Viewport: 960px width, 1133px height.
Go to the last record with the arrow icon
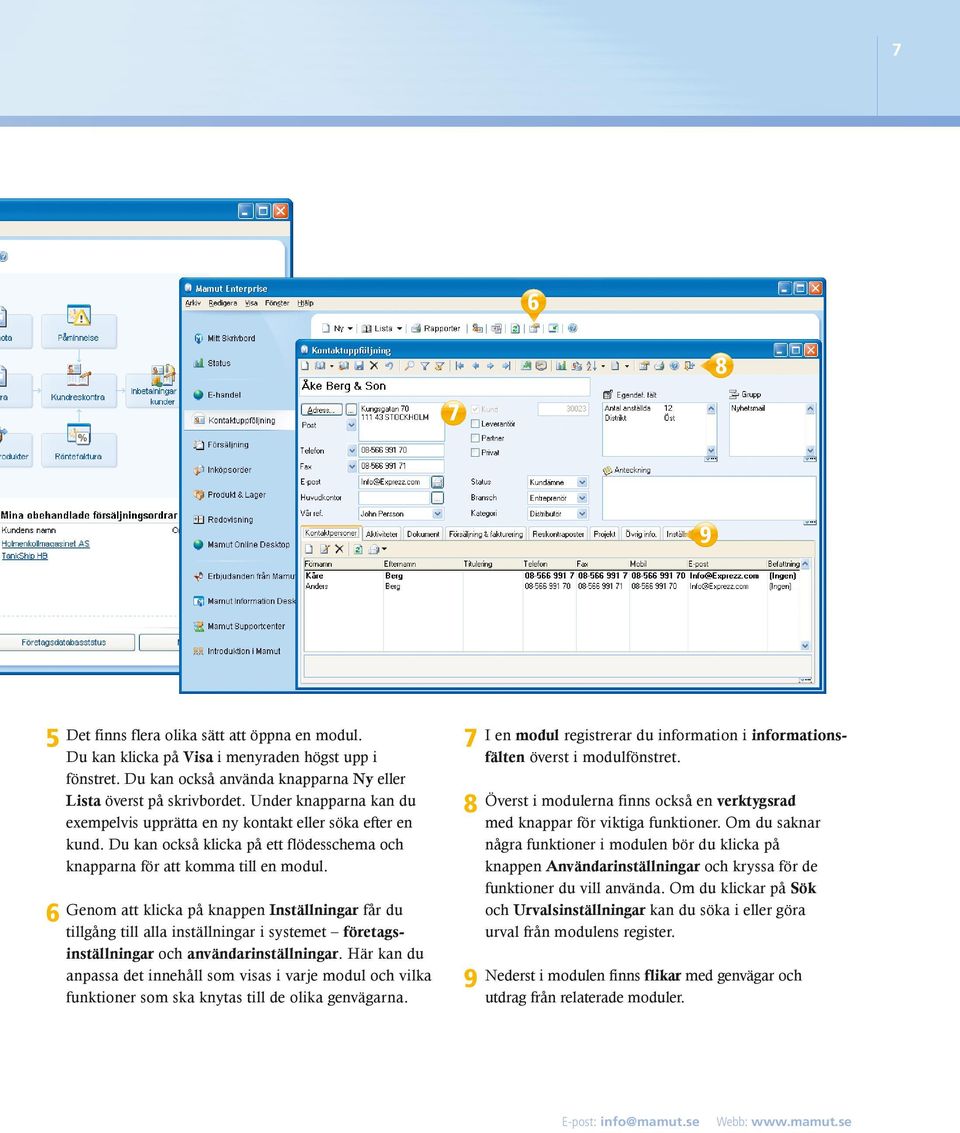click(506, 366)
